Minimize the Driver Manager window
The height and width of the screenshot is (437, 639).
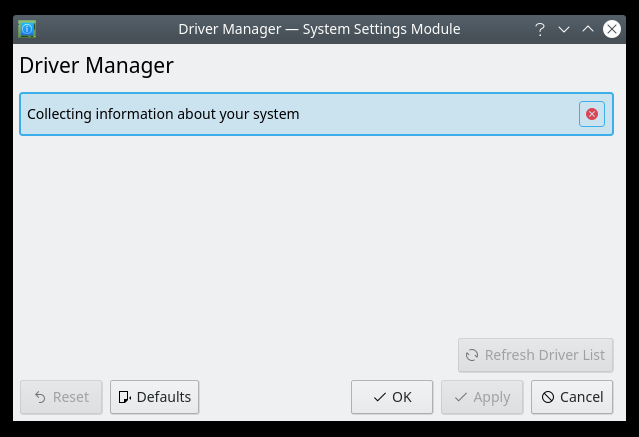(x=564, y=29)
